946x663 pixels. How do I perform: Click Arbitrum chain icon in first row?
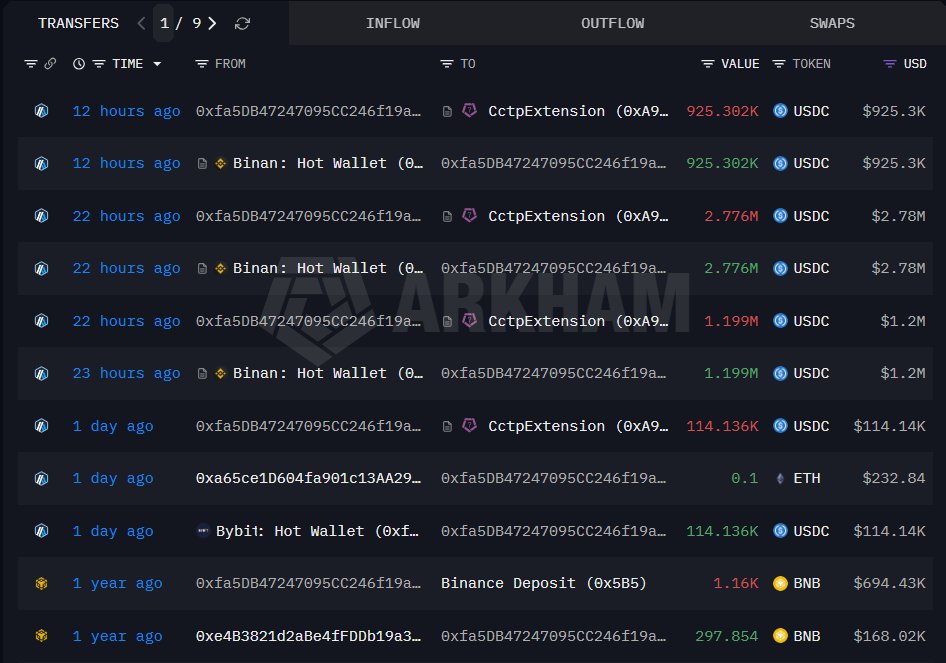(x=41, y=111)
